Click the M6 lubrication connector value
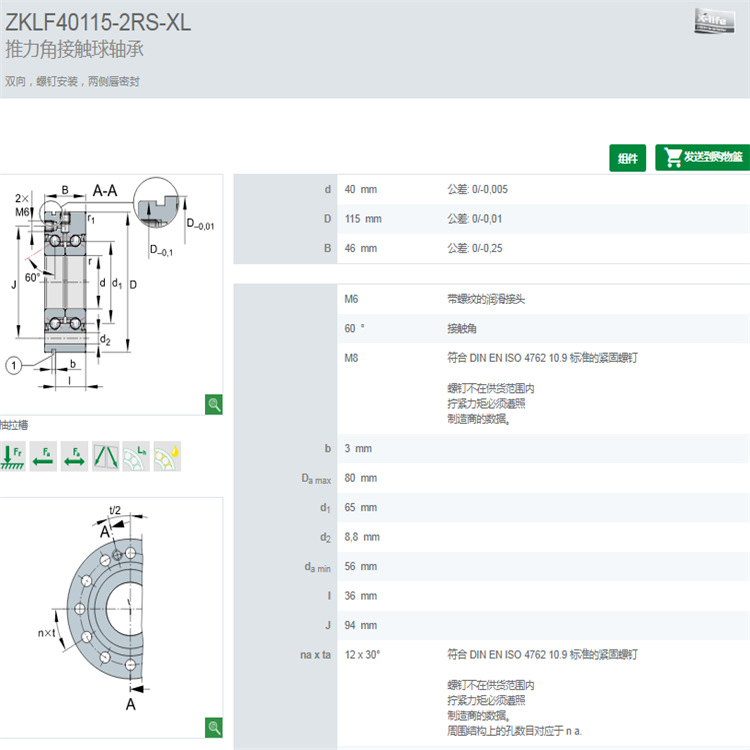This screenshot has height=750, width=750. click(x=351, y=299)
